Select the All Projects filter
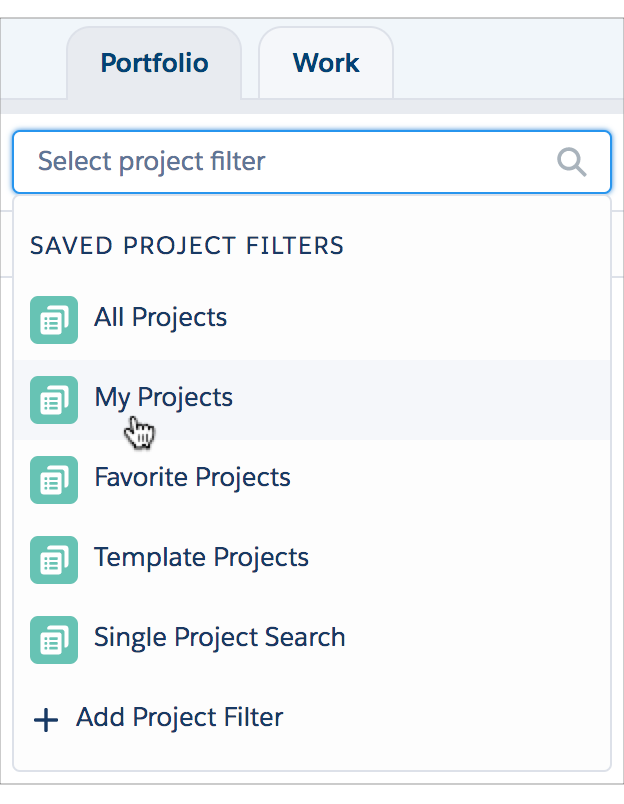This screenshot has height=804, width=624. [x=312, y=320]
